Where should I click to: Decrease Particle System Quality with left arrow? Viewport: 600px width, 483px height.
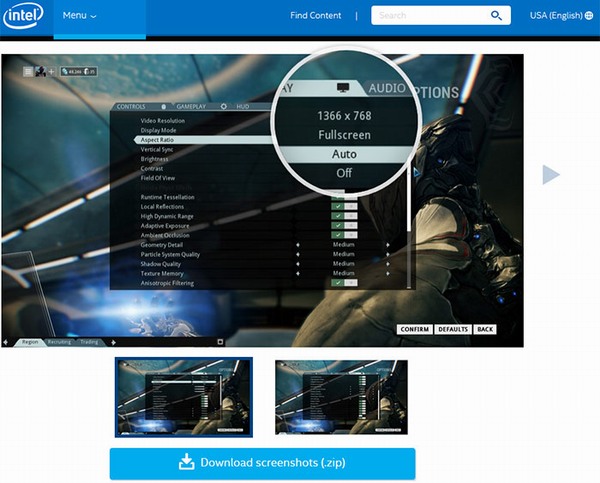coord(298,254)
